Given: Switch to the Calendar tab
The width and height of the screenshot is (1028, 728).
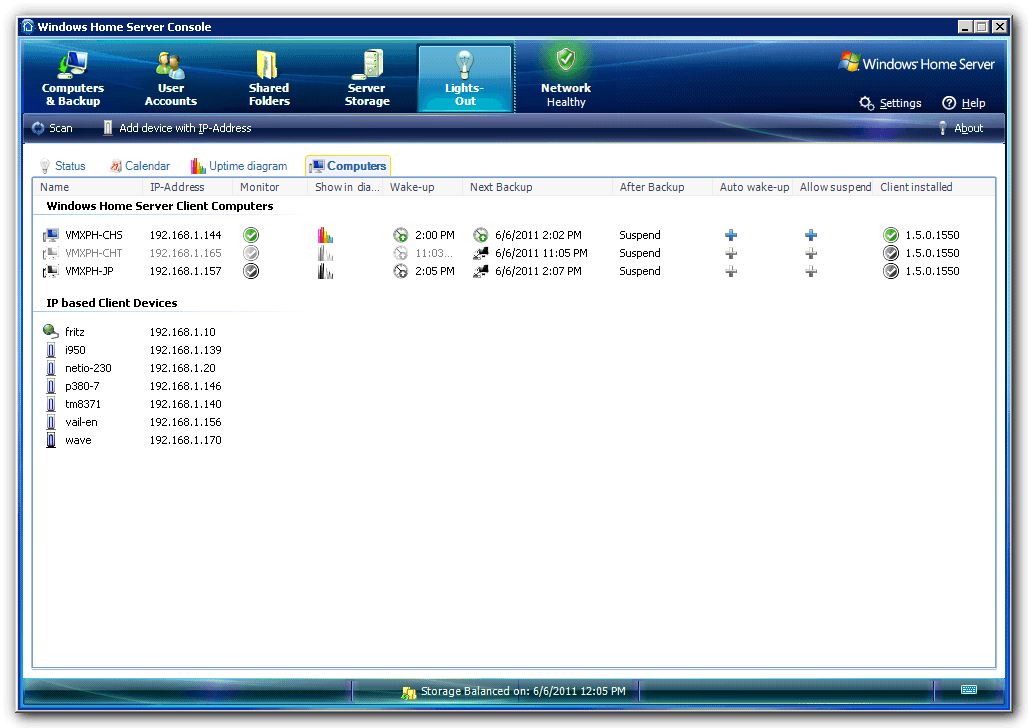Looking at the screenshot, I should coord(140,166).
